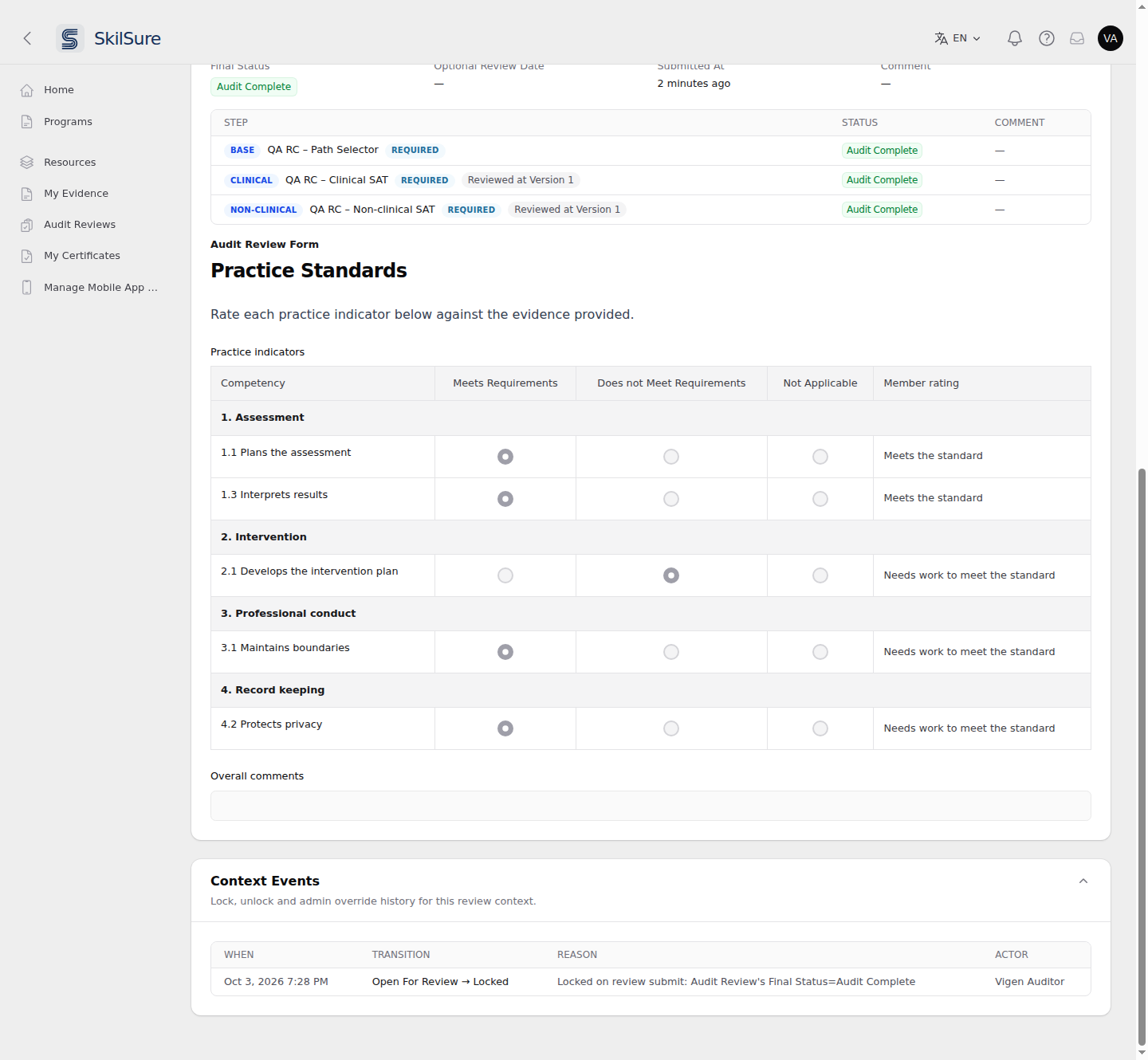
Task: Click the Vigen Auditor actor cell
Action: (1029, 982)
